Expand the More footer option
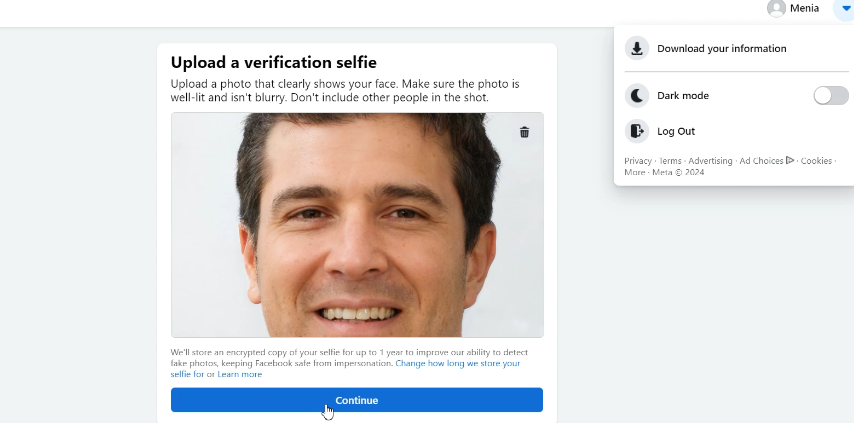This screenshot has width=854, height=423. pos(634,172)
